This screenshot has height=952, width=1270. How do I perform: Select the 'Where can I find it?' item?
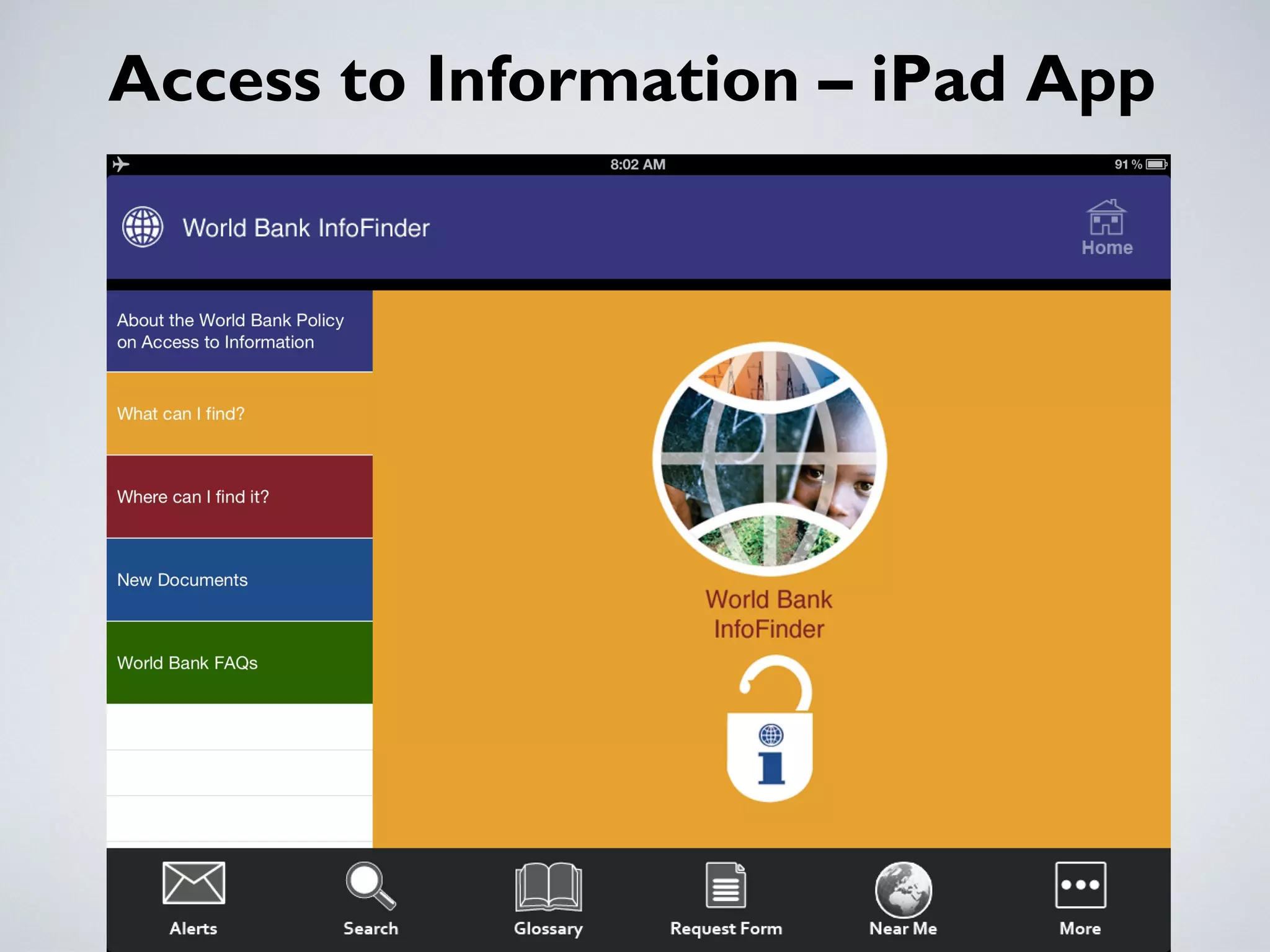239,496
